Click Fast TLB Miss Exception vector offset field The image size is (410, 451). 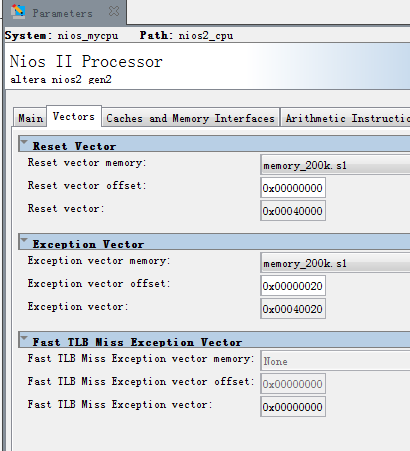(x=293, y=384)
